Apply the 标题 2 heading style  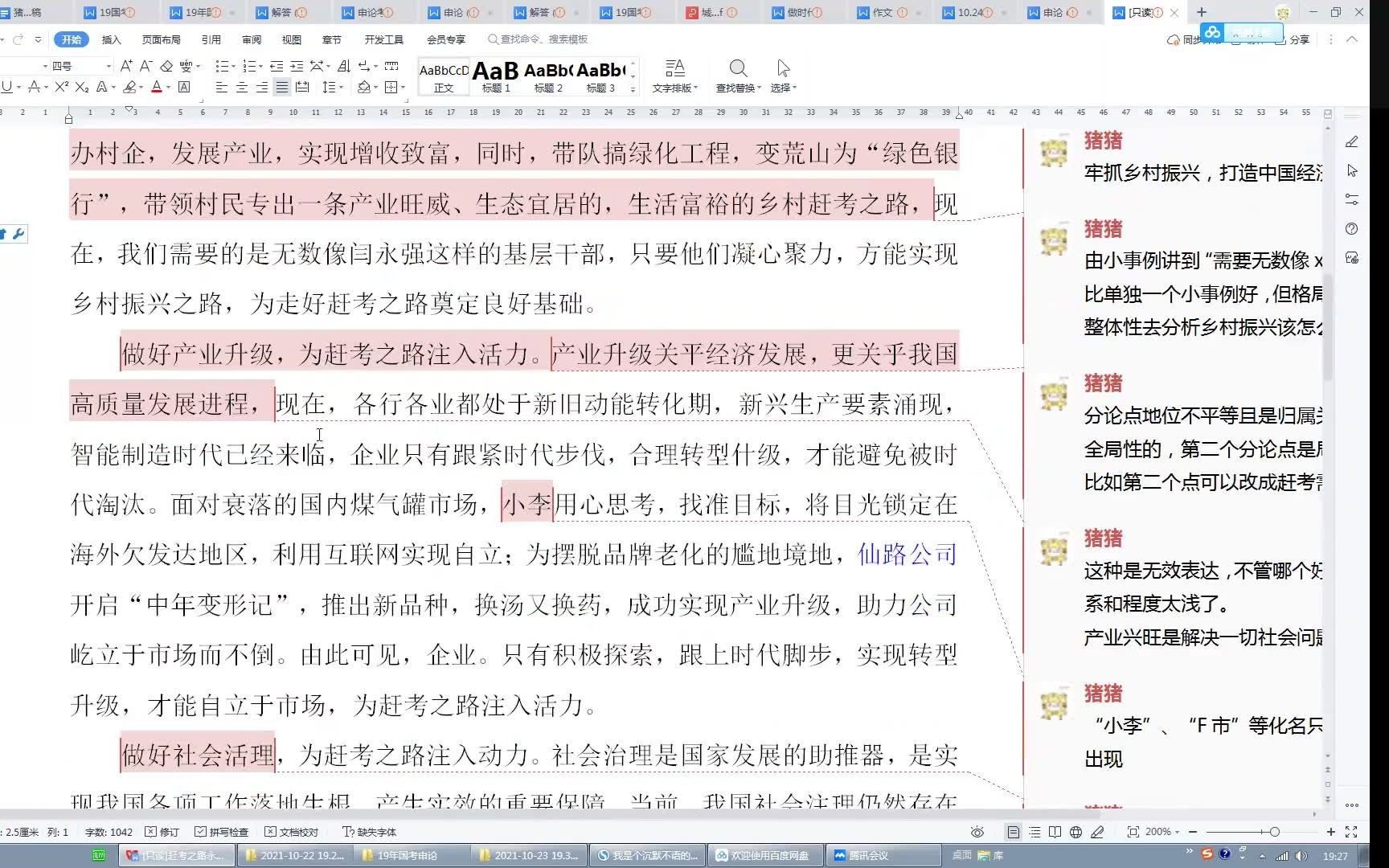pos(548,77)
